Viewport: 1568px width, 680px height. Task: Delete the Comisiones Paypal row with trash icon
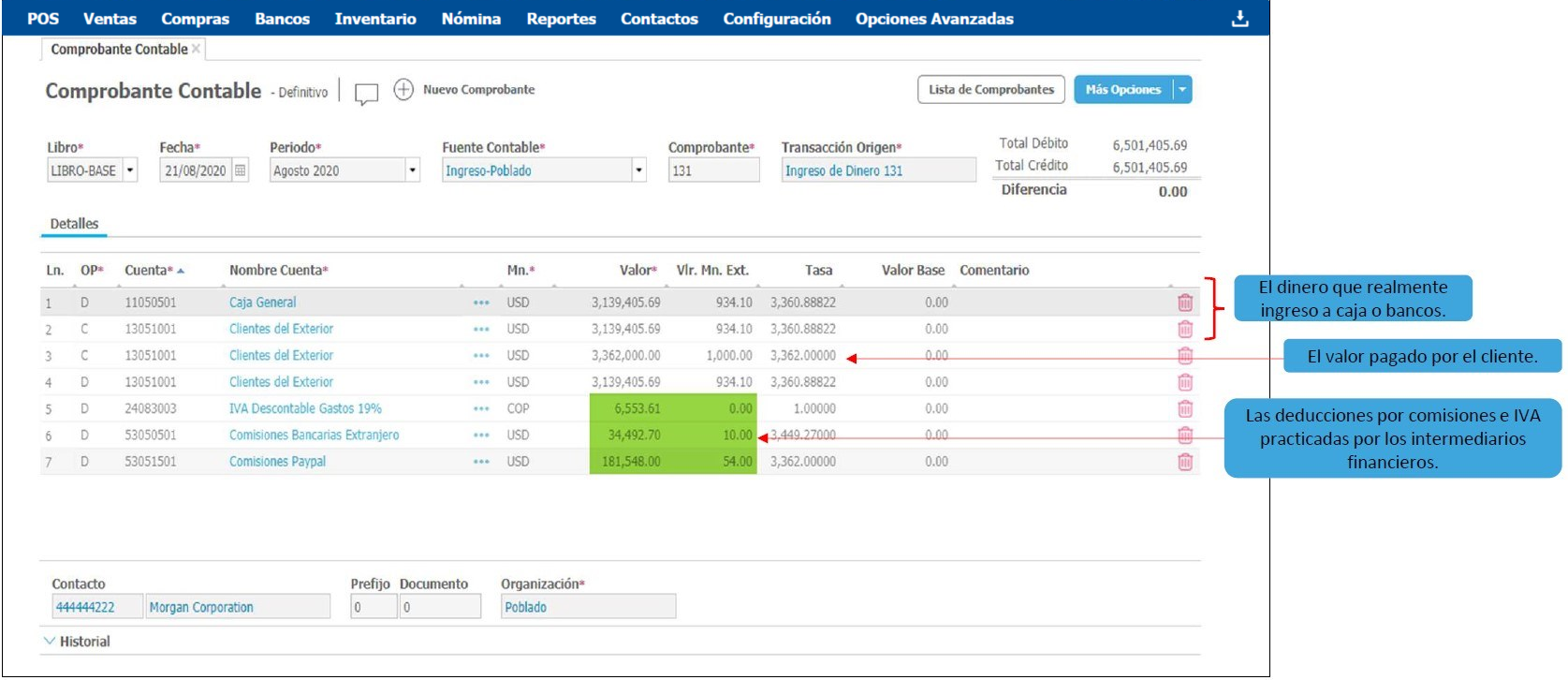coord(1184,462)
